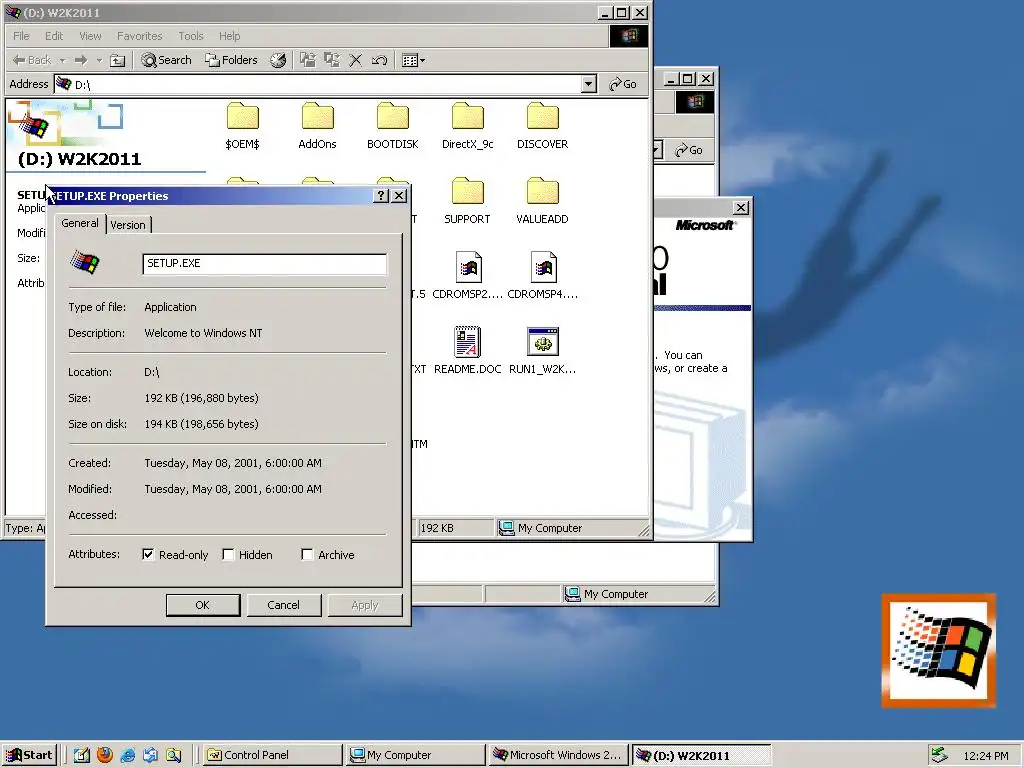Open the Help menu
Image resolution: width=1024 pixels, height=768 pixels.
pos(229,36)
